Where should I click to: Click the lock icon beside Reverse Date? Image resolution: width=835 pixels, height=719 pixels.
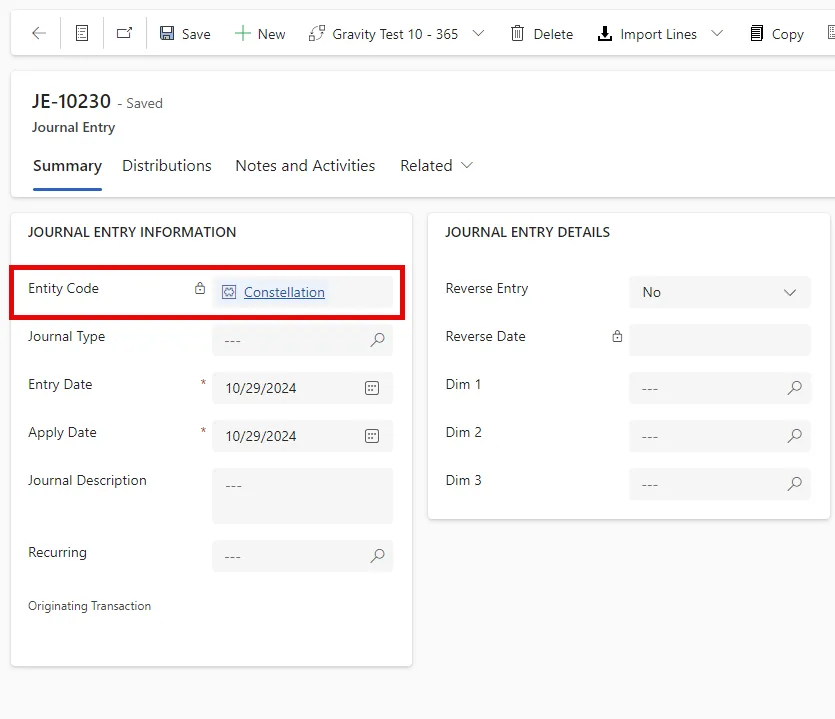[617, 336]
